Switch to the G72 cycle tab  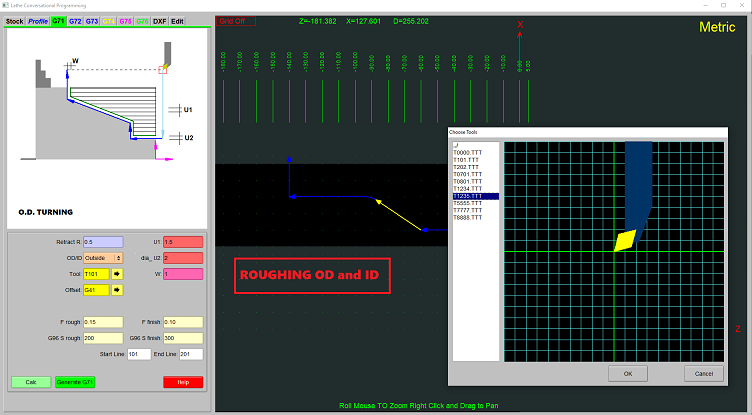(75, 21)
